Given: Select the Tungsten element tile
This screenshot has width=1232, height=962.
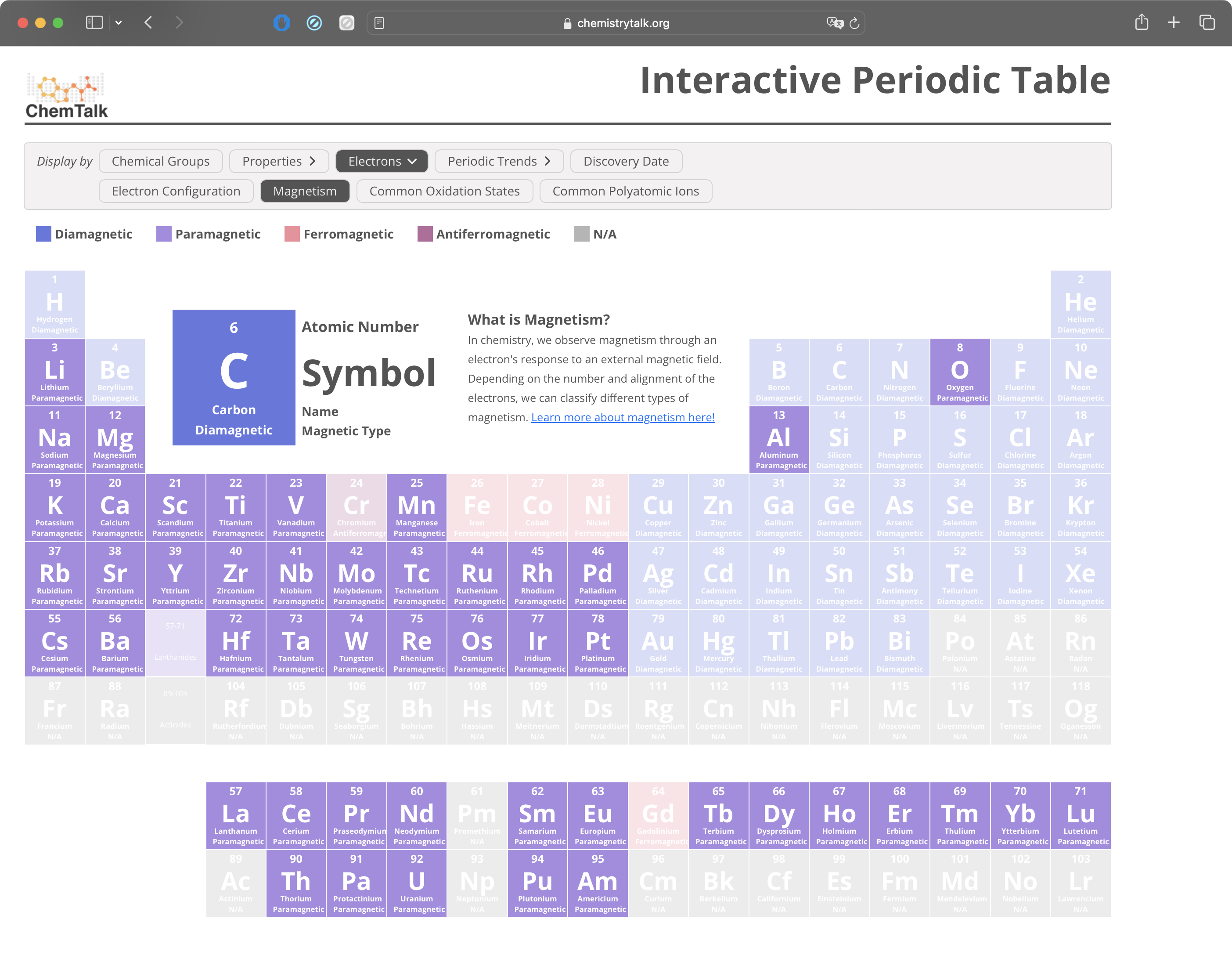Looking at the screenshot, I should (356, 643).
